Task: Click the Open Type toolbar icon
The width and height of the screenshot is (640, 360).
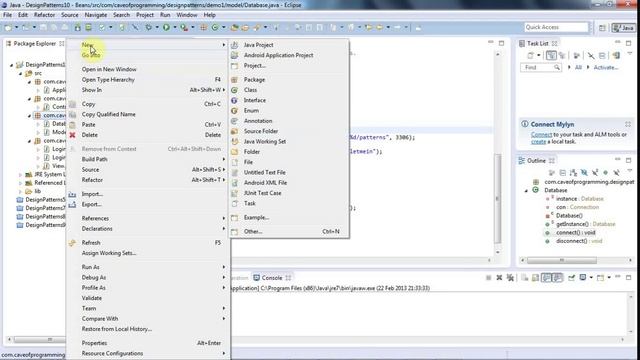Action: [234, 27]
